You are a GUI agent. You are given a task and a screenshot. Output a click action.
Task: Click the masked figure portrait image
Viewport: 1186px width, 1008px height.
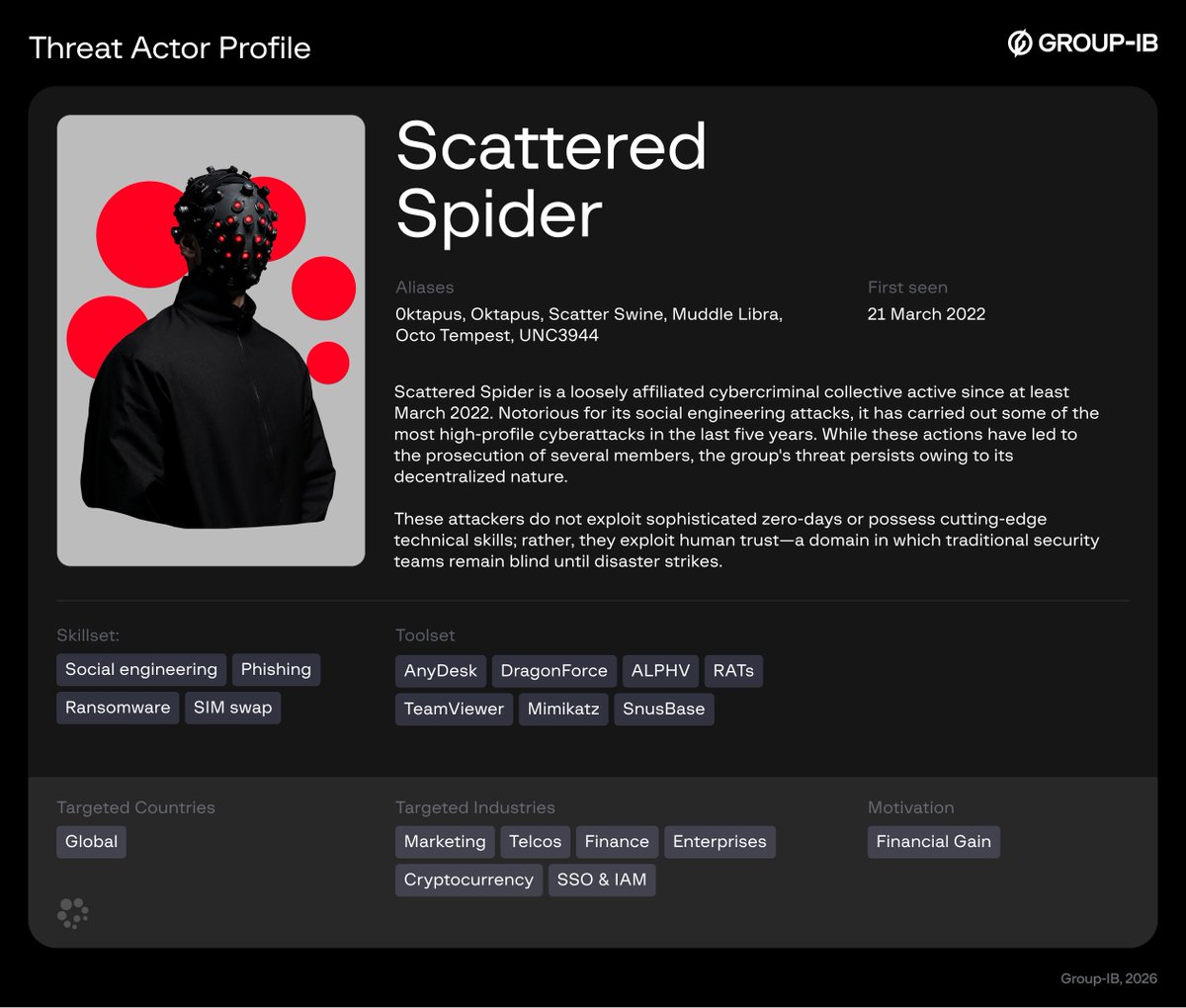pos(211,341)
